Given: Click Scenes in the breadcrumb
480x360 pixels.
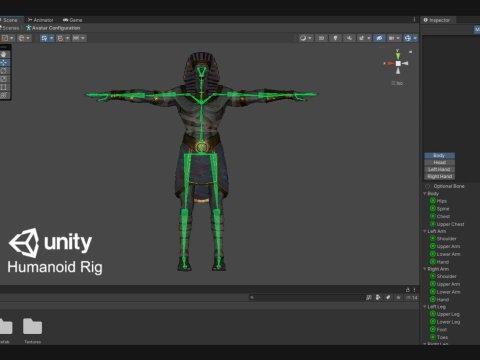Looking at the screenshot, I should (10, 28).
